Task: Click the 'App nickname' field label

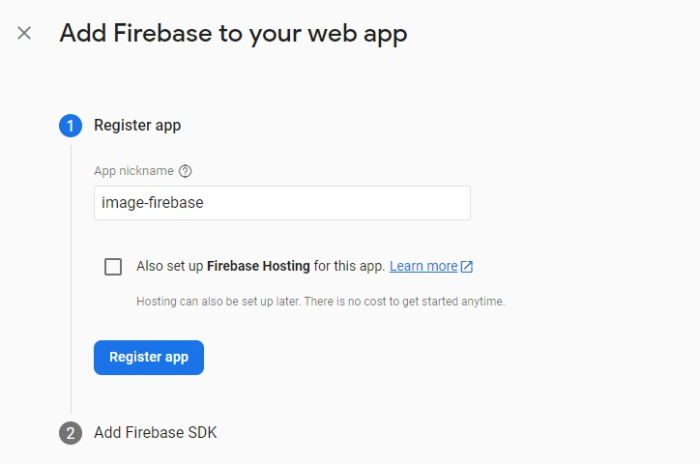Action: [133, 171]
